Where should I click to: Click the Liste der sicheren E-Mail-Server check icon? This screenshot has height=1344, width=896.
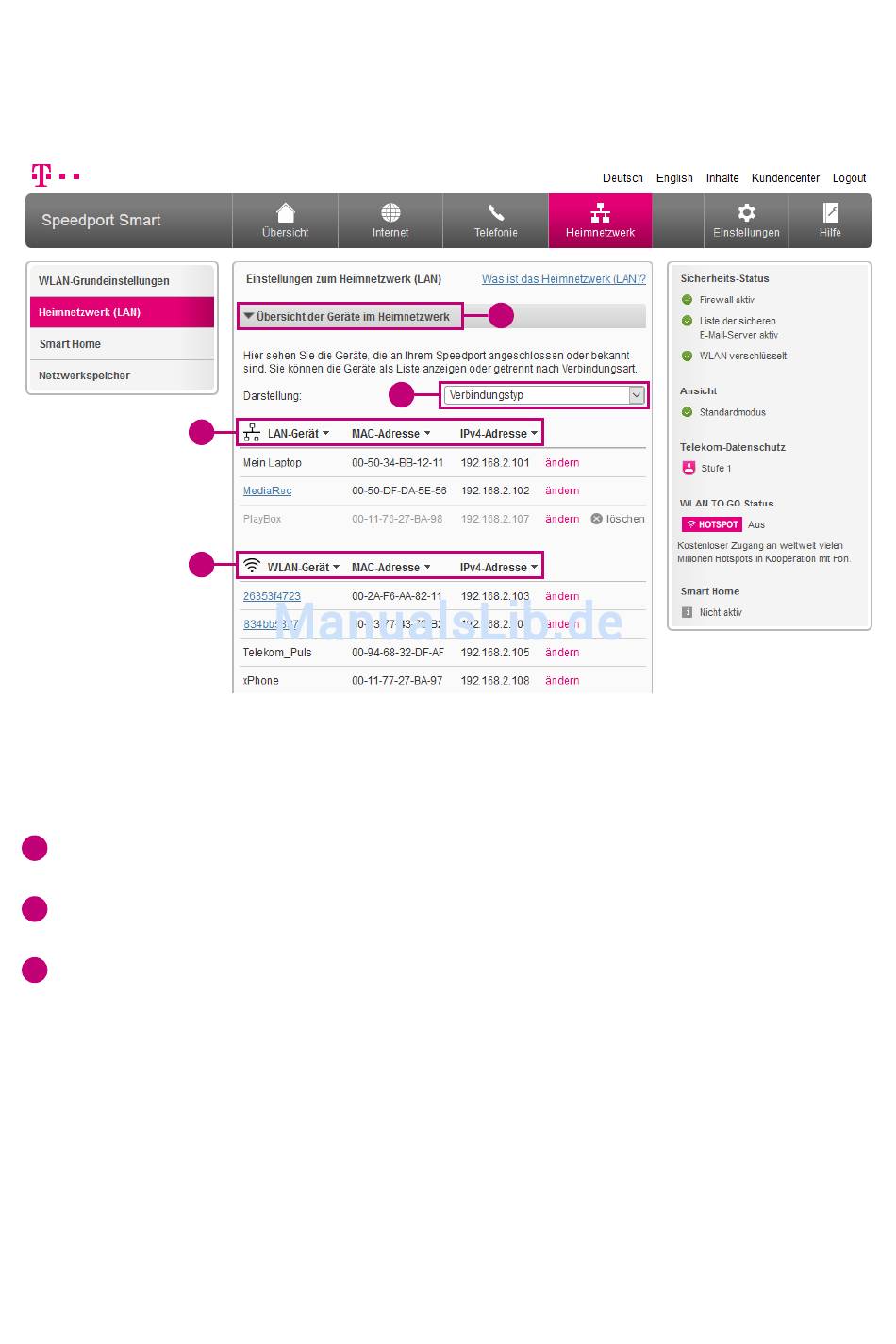687,321
